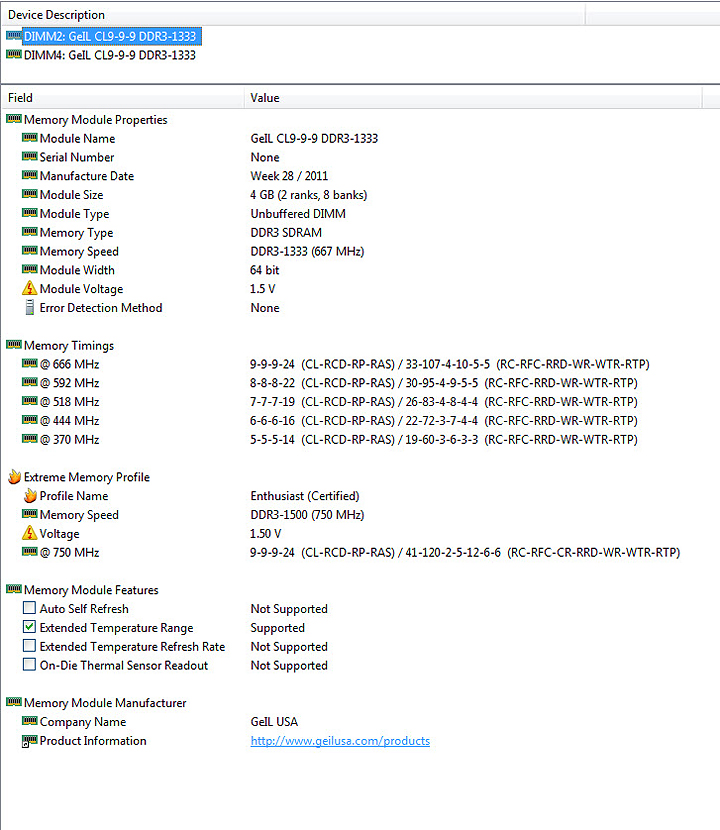The height and width of the screenshot is (830, 720).
Task: Toggle Extended Temperature Range checkbox
Action: coord(30,627)
